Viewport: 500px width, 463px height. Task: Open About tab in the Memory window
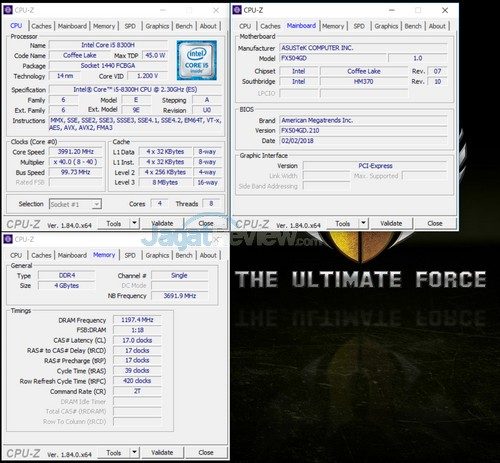tap(208, 255)
